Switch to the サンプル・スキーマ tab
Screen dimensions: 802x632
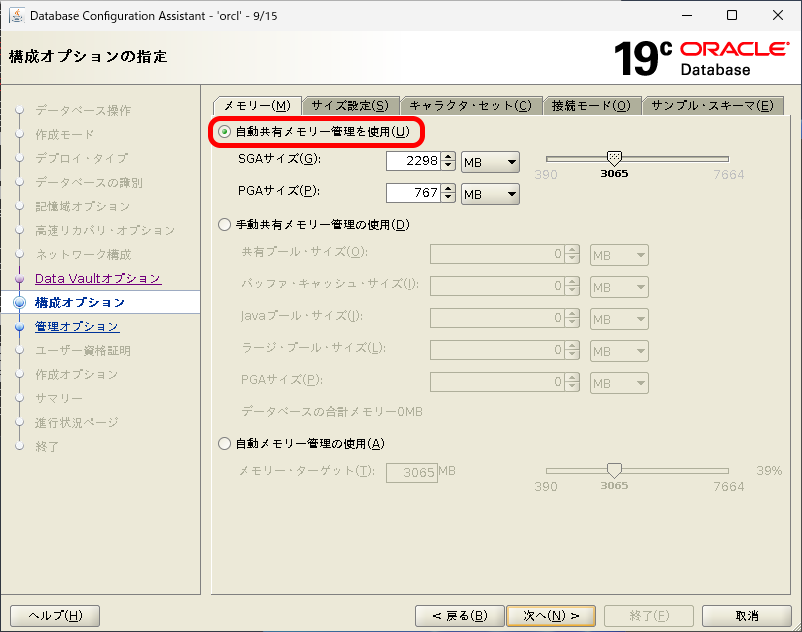pos(713,103)
